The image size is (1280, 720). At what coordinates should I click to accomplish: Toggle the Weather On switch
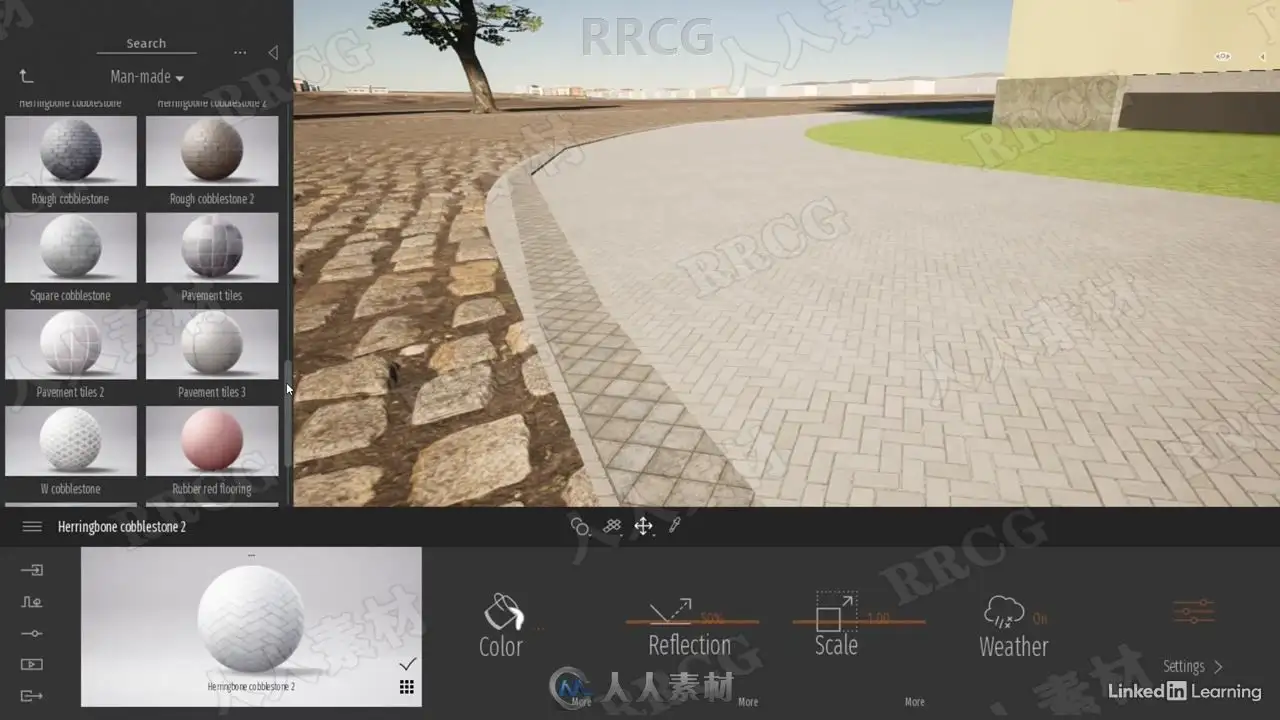click(x=1040, y=618)
